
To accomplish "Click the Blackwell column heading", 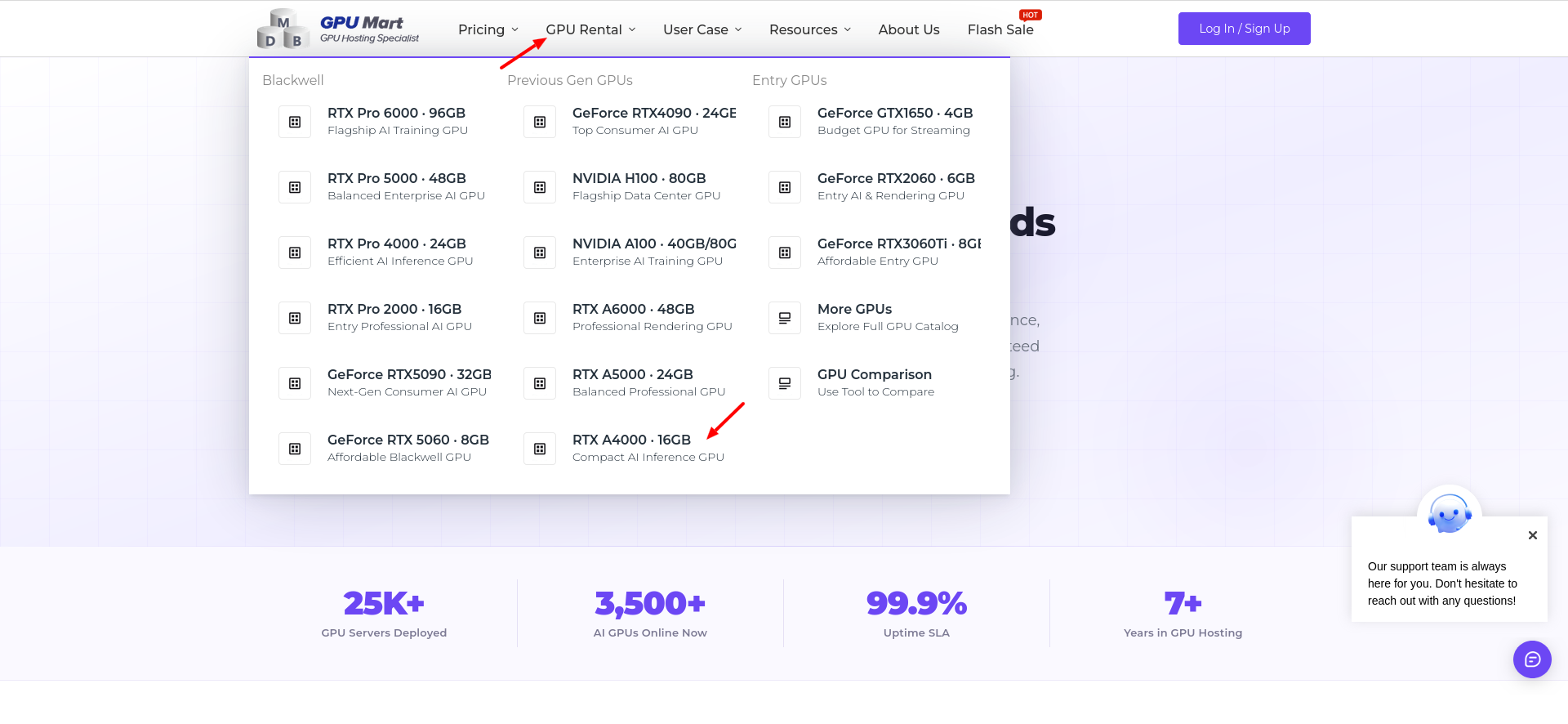I will [293, 80].
